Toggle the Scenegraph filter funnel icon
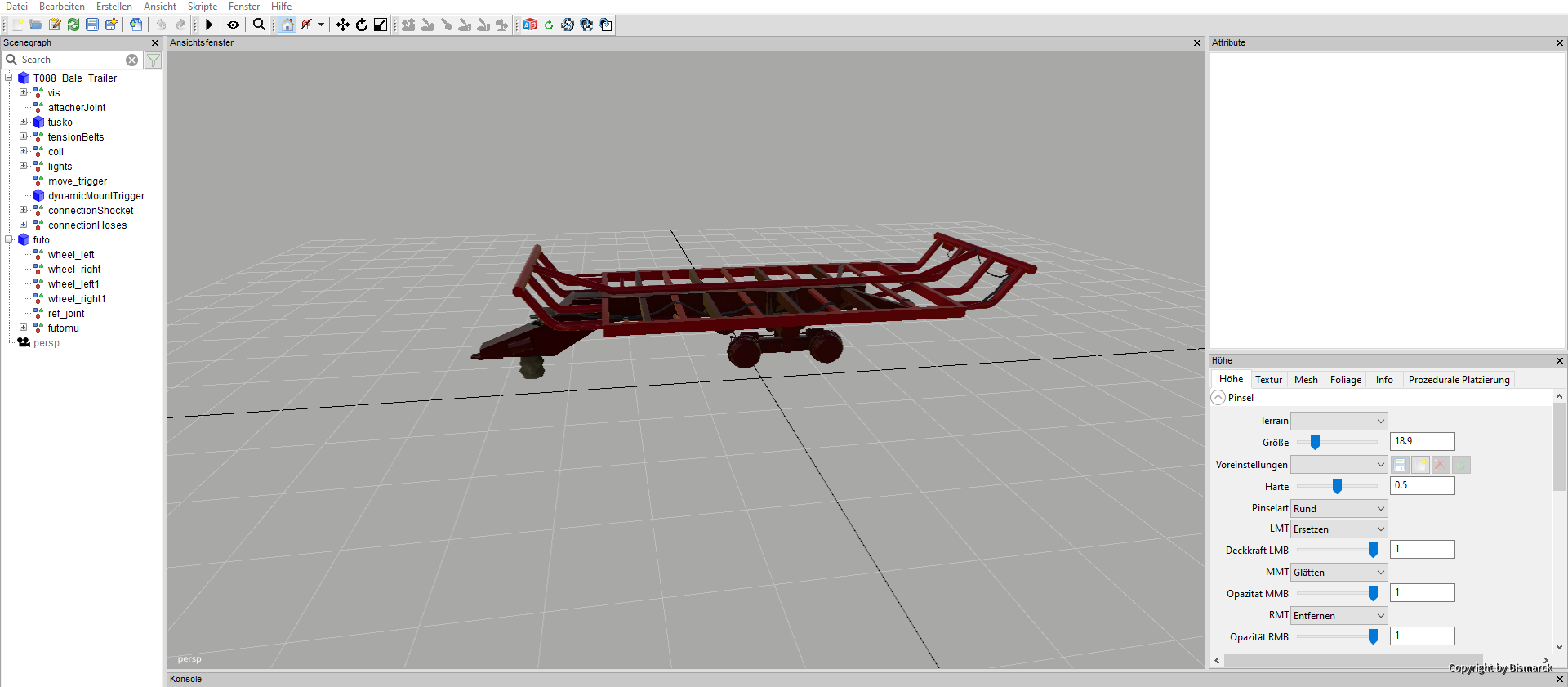The image size is (1568, 687). 153,60
